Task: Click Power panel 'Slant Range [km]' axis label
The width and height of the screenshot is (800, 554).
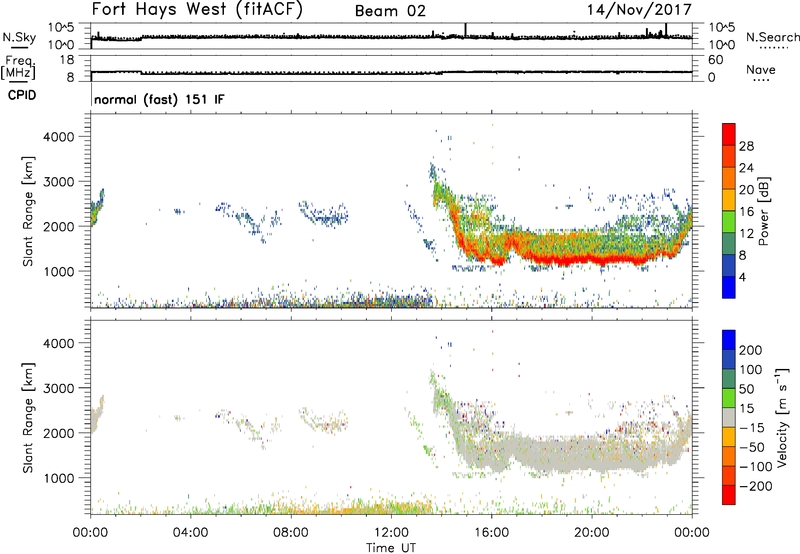Action: point(27,211)
